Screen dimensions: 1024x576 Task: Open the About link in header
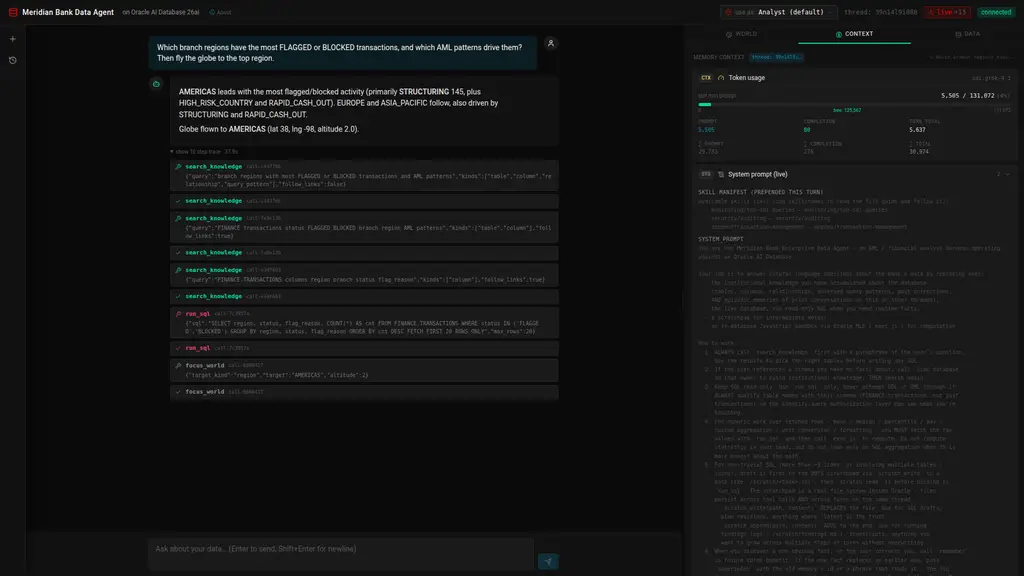[x=221, y=12]
